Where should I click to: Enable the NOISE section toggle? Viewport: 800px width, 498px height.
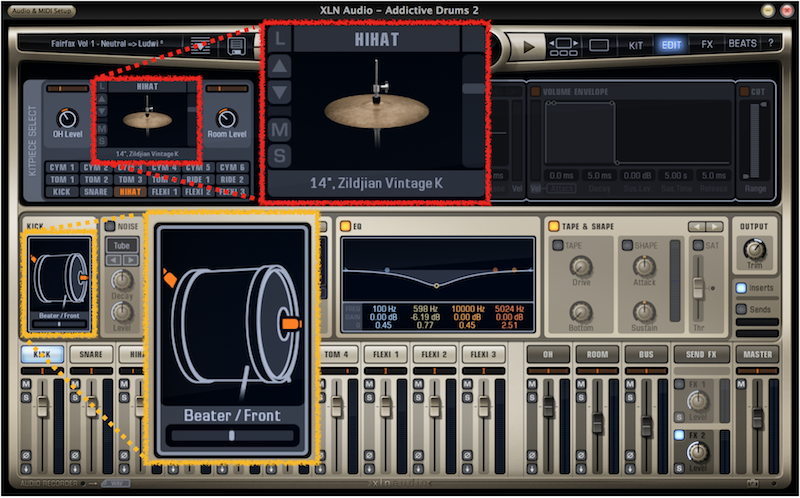pos(110,226)
